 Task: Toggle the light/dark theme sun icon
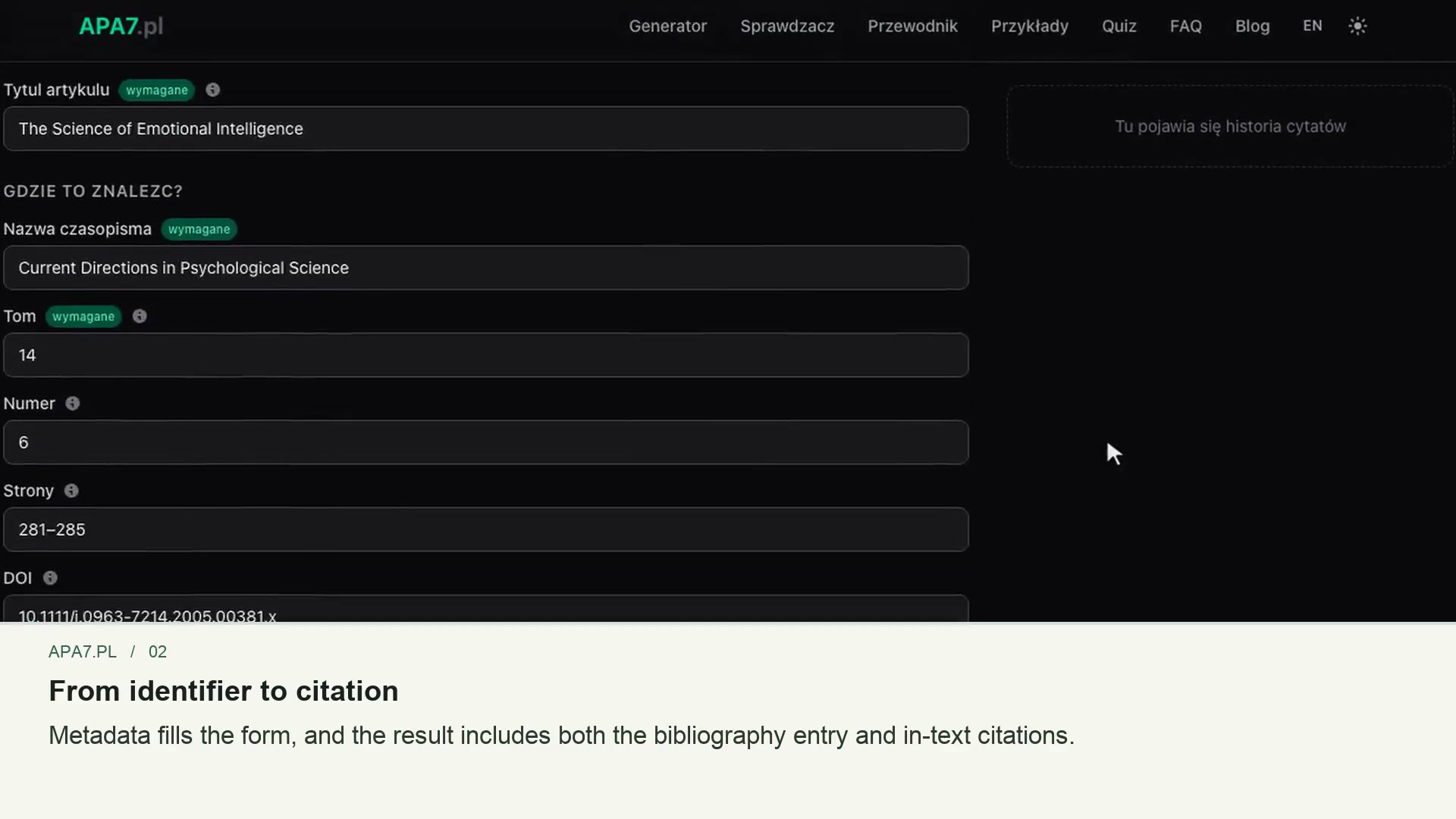(1357, 26)
